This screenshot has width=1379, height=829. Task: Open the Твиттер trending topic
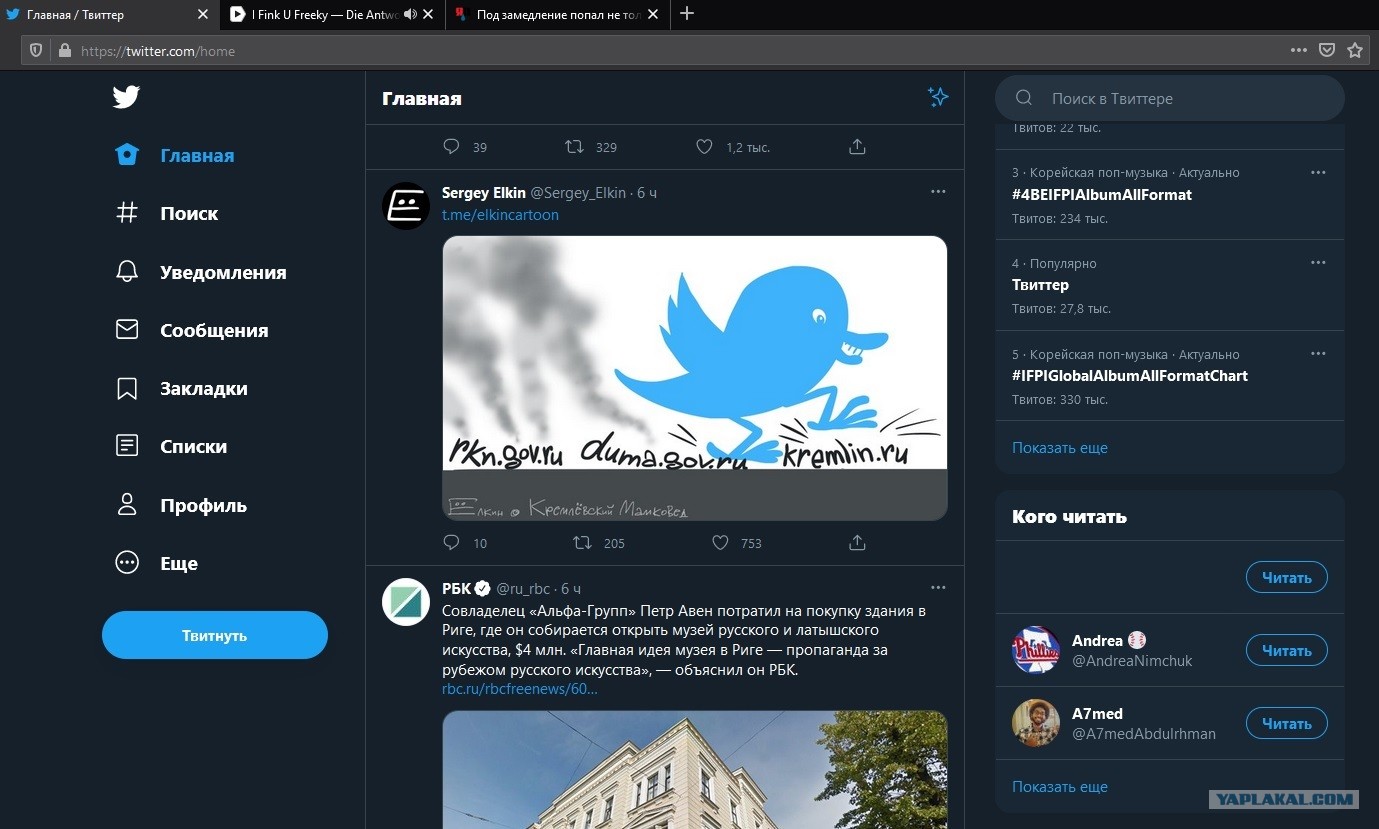[x=1040, y=285]
